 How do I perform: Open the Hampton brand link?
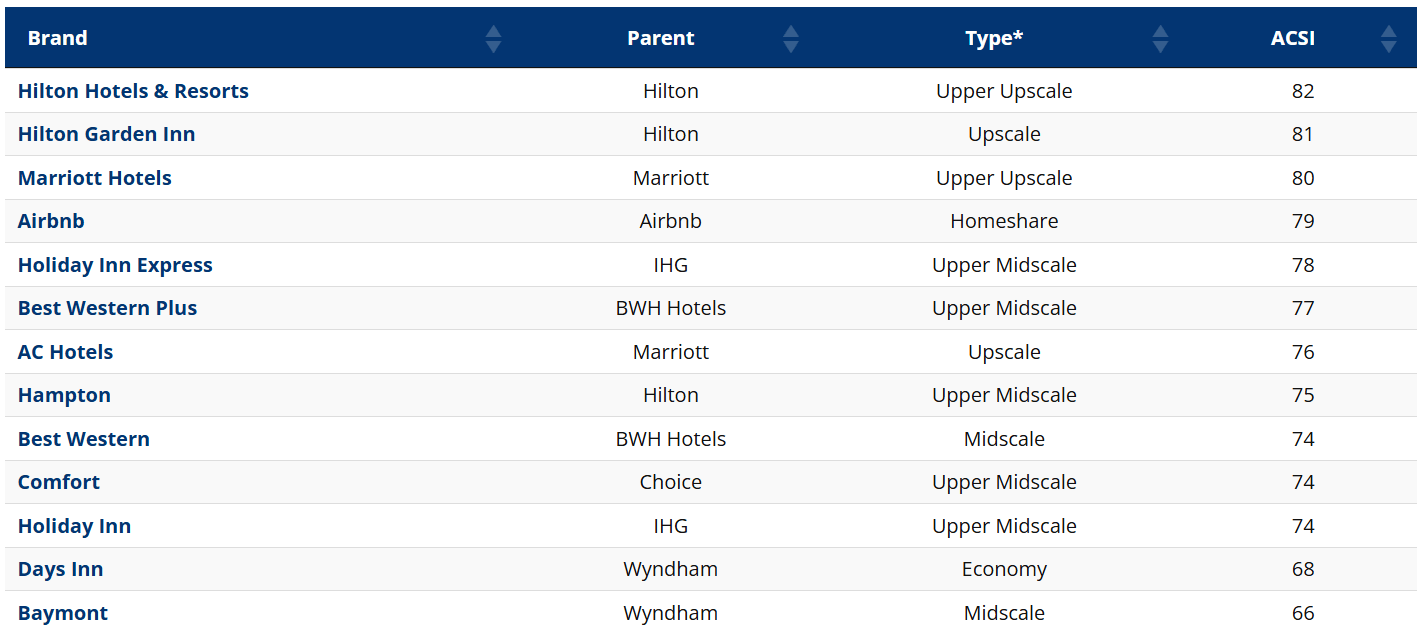click(64, 395)
